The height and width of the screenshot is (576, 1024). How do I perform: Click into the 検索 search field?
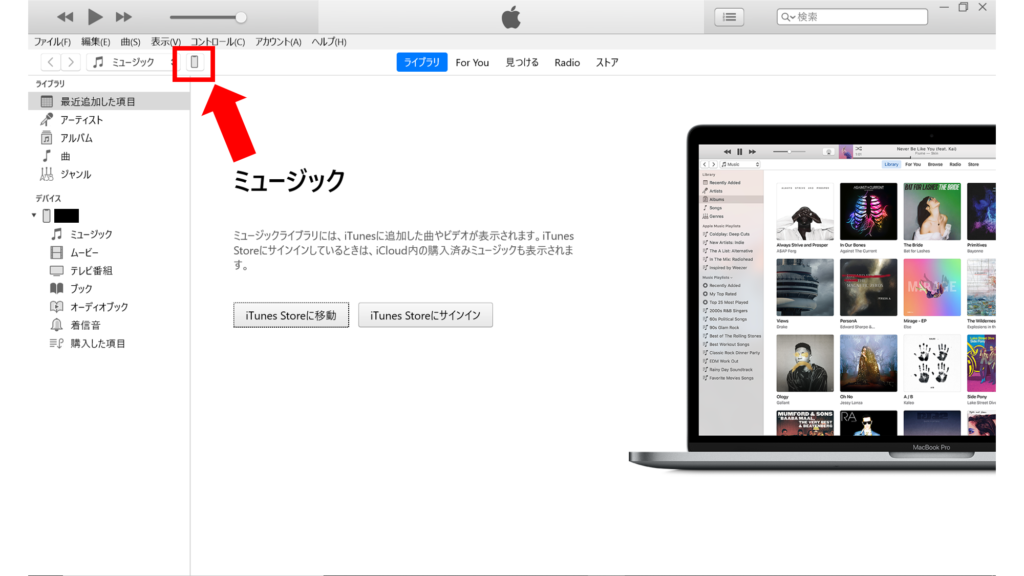(x=852, y=17)
